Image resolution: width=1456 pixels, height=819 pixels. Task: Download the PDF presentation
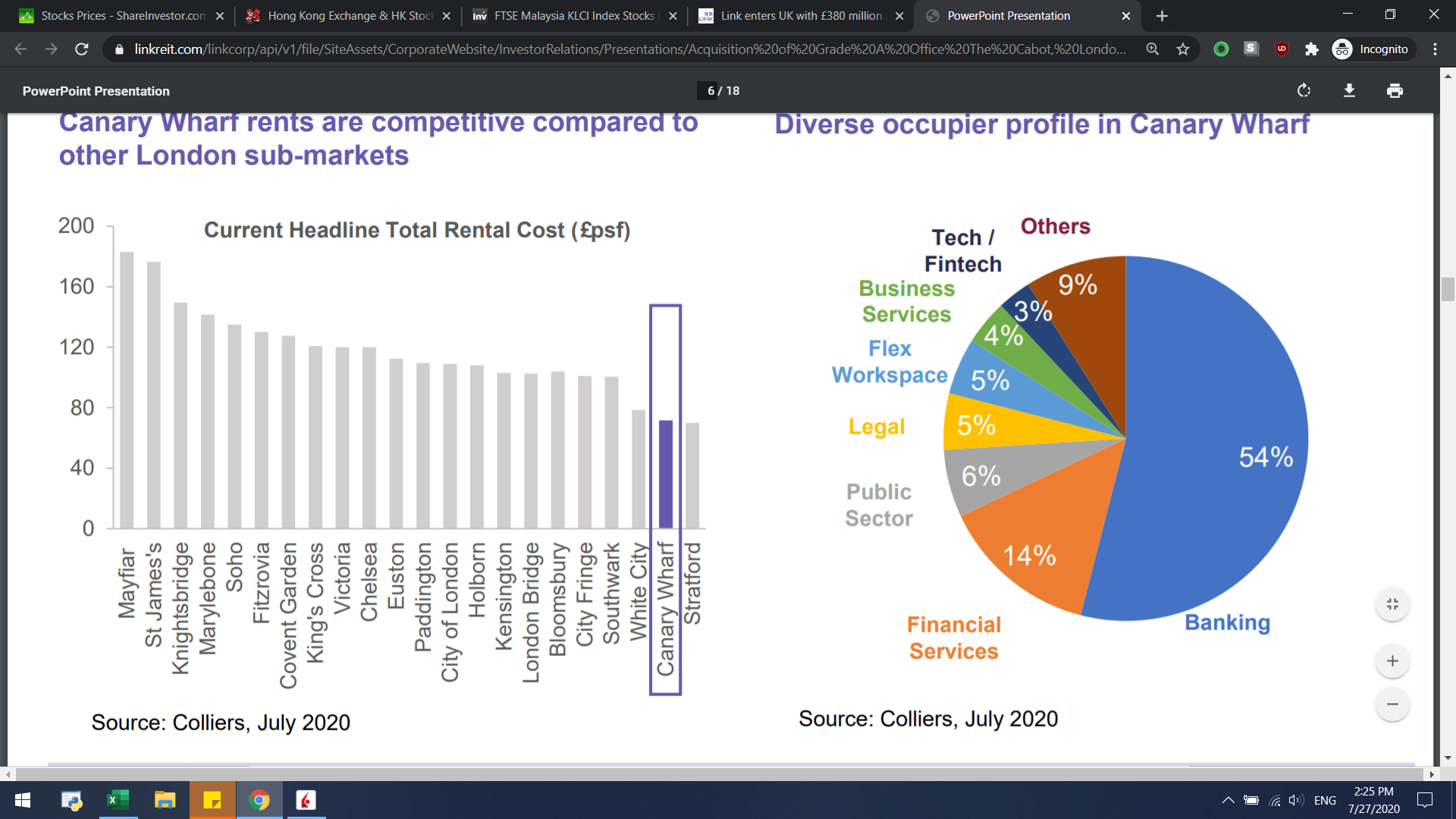[x=1349, y=91]
